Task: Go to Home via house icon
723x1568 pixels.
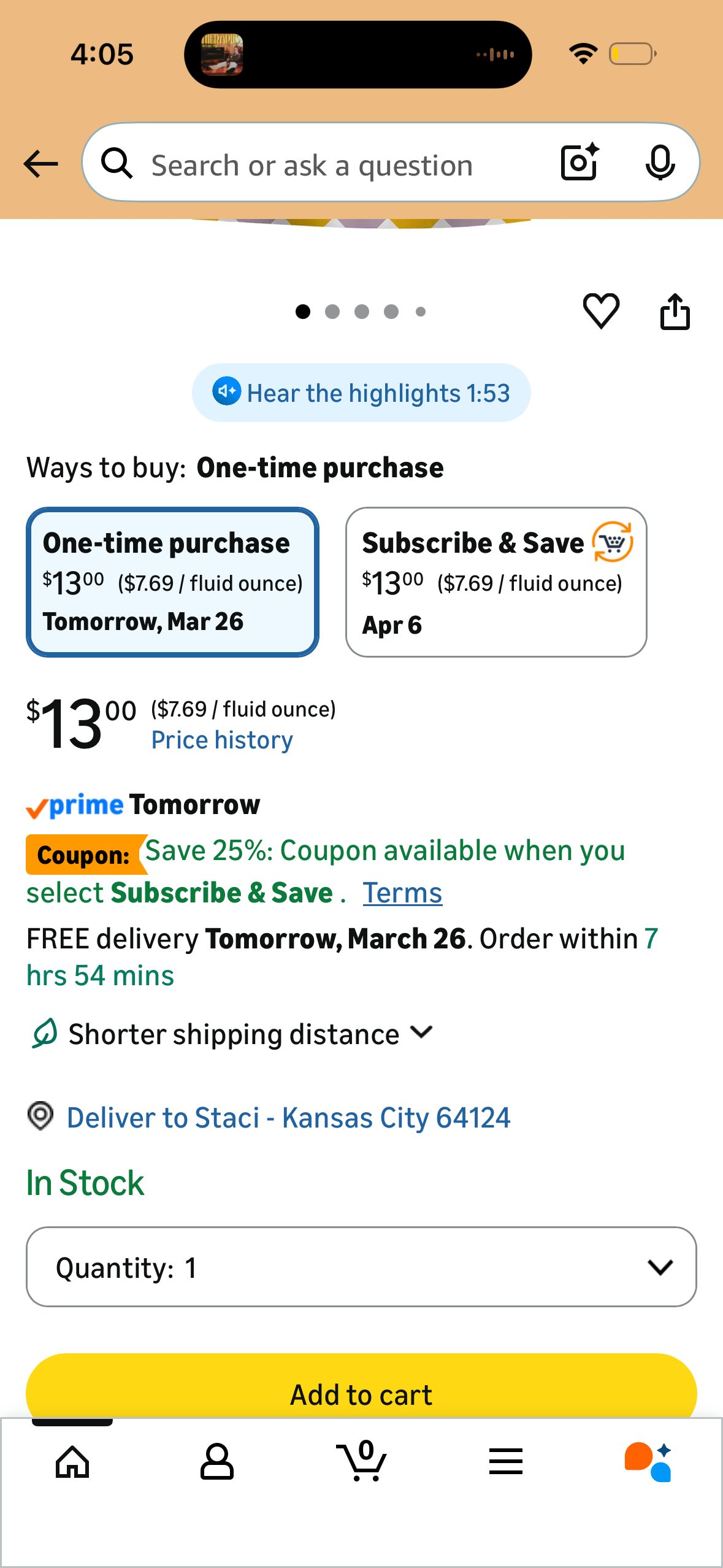Action: pyautogui.click(x=72, y=1461)
